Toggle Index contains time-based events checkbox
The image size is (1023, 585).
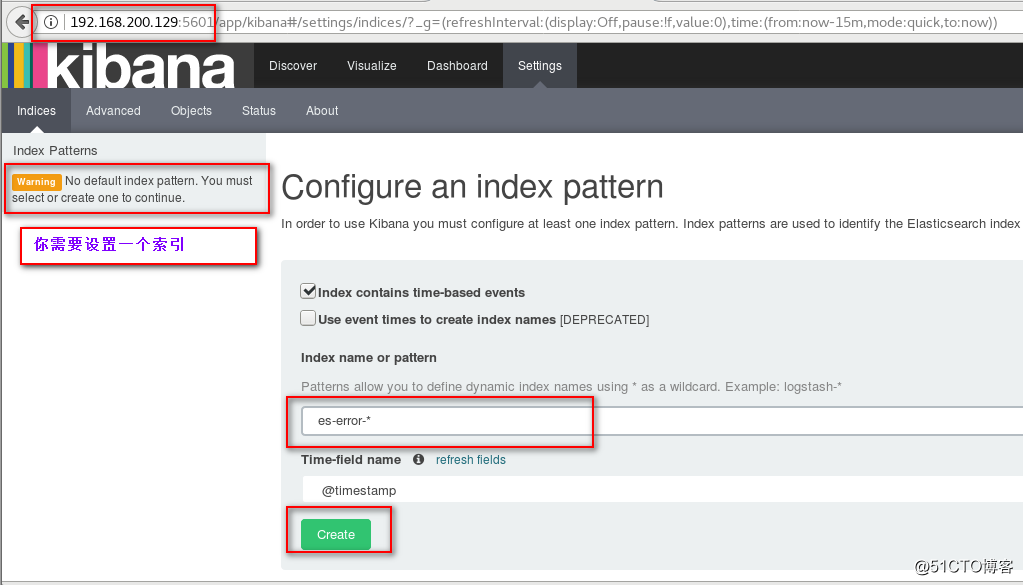[x=308, y=291]
